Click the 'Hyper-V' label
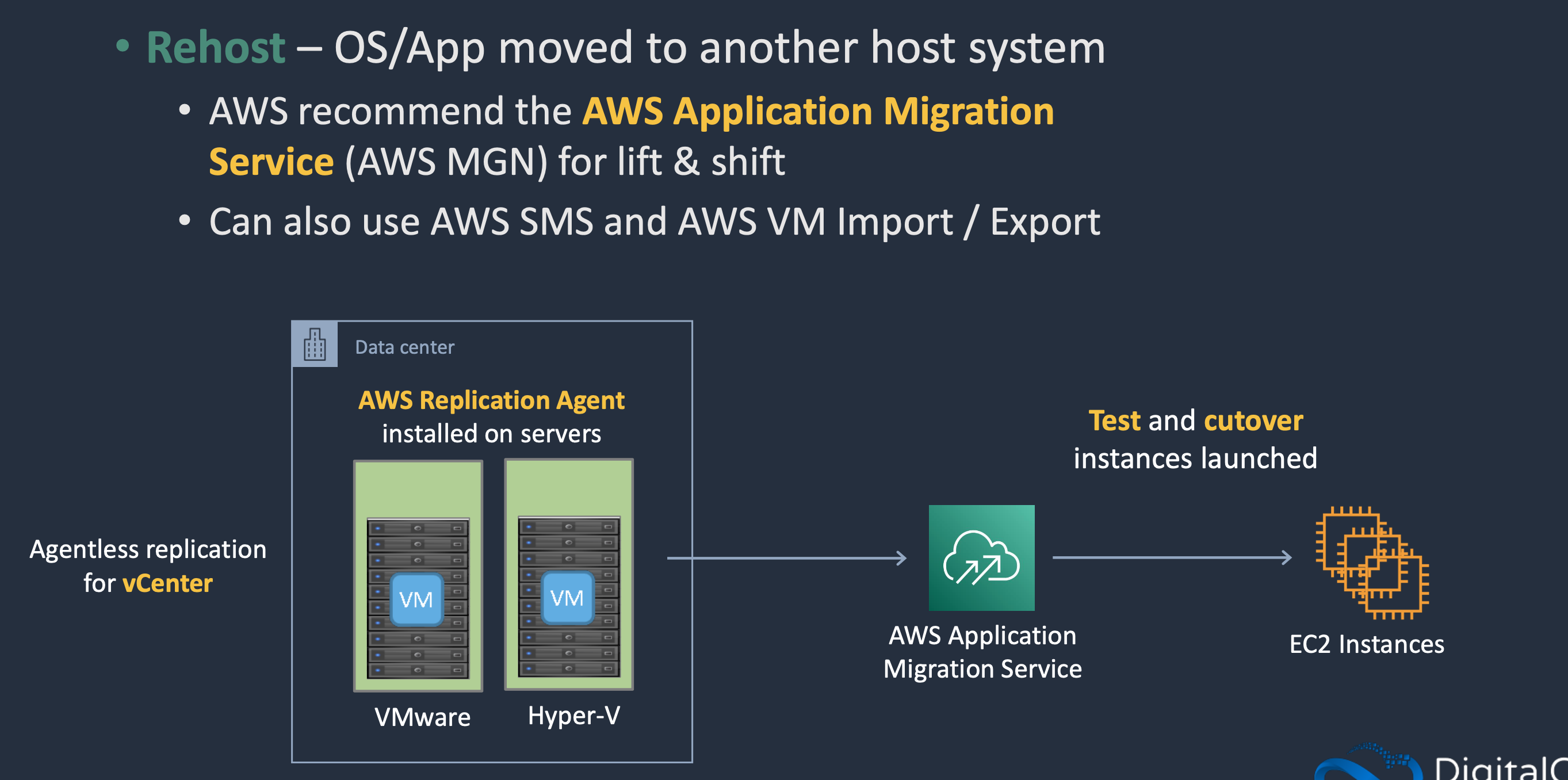This screenshot has width=1568, height=780. click(574, 716)
